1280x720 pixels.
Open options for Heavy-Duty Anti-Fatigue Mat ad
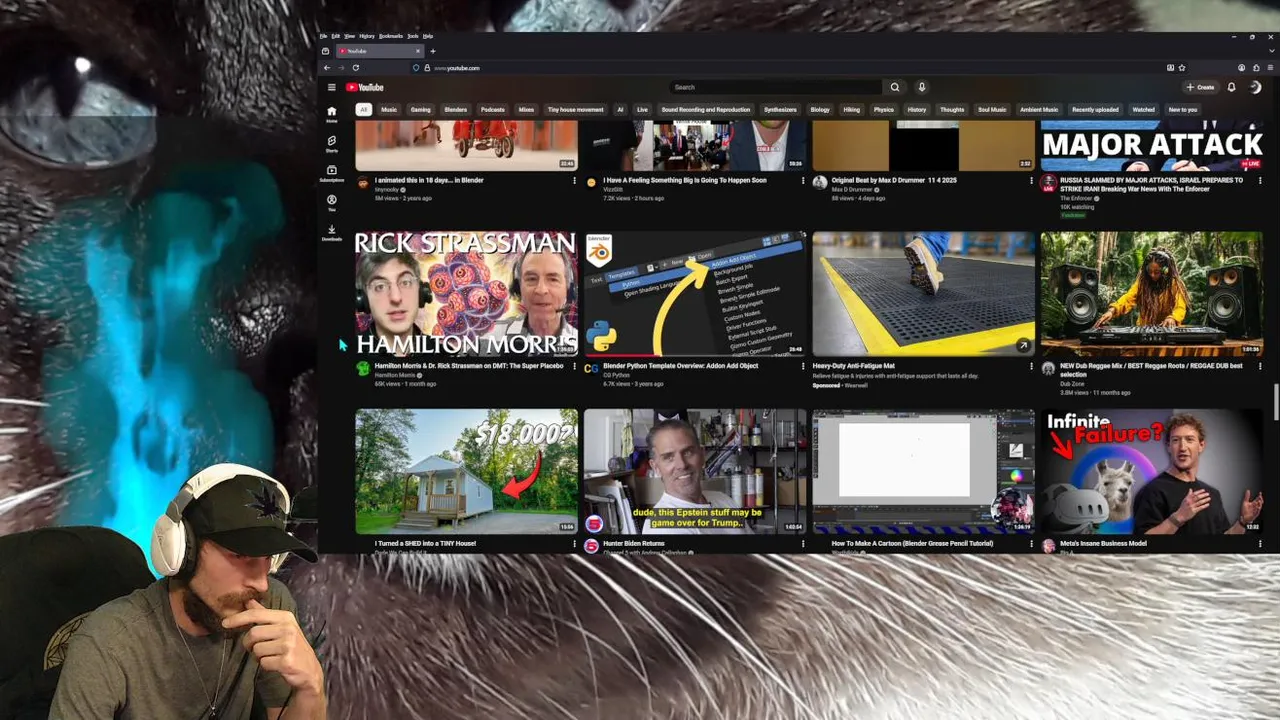[x=1031, y=366]
